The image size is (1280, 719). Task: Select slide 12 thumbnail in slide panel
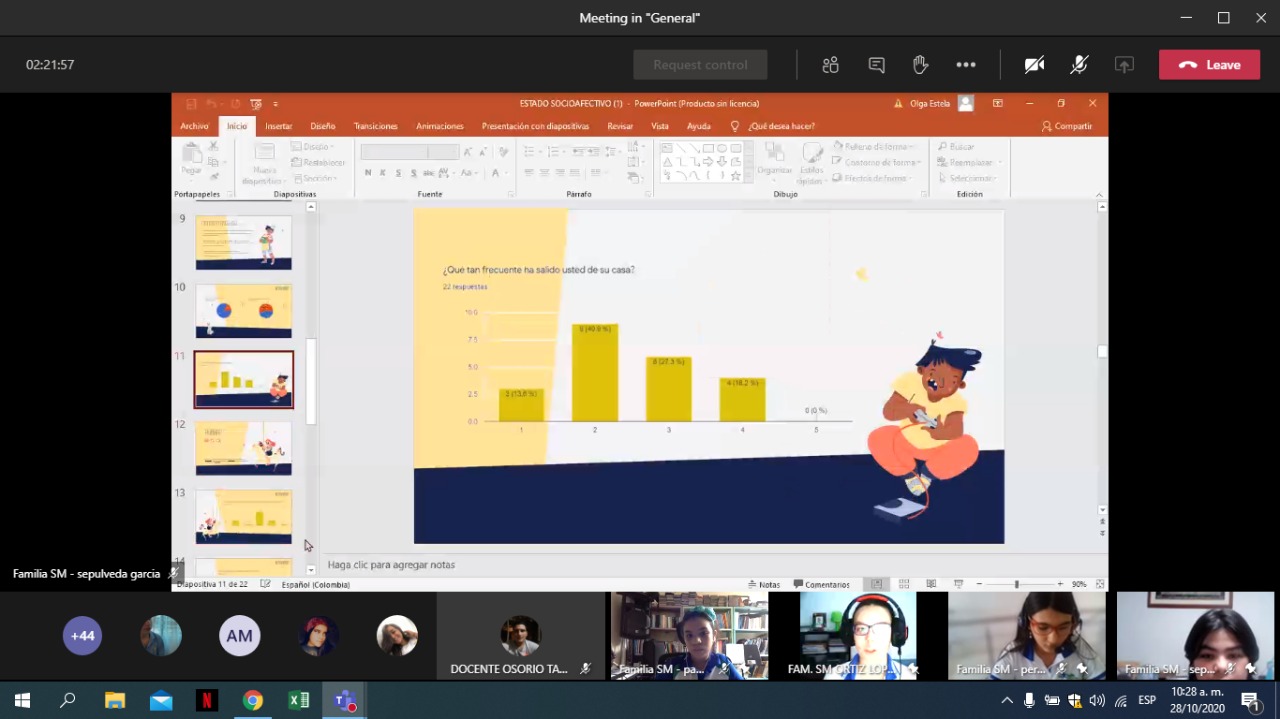[244, 447]
